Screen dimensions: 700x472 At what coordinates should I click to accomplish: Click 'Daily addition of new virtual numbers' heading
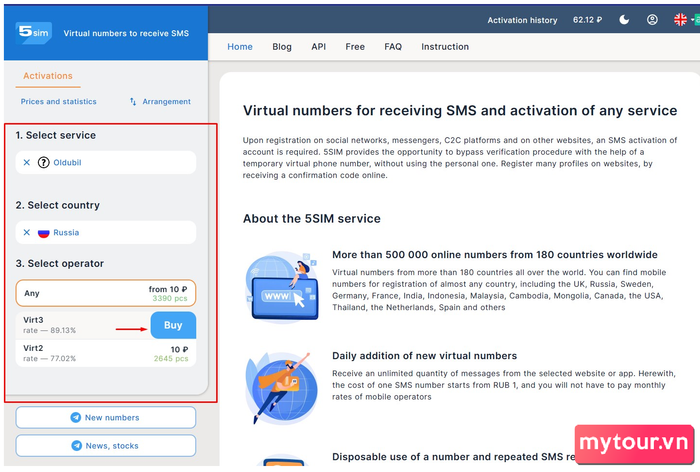425,356
